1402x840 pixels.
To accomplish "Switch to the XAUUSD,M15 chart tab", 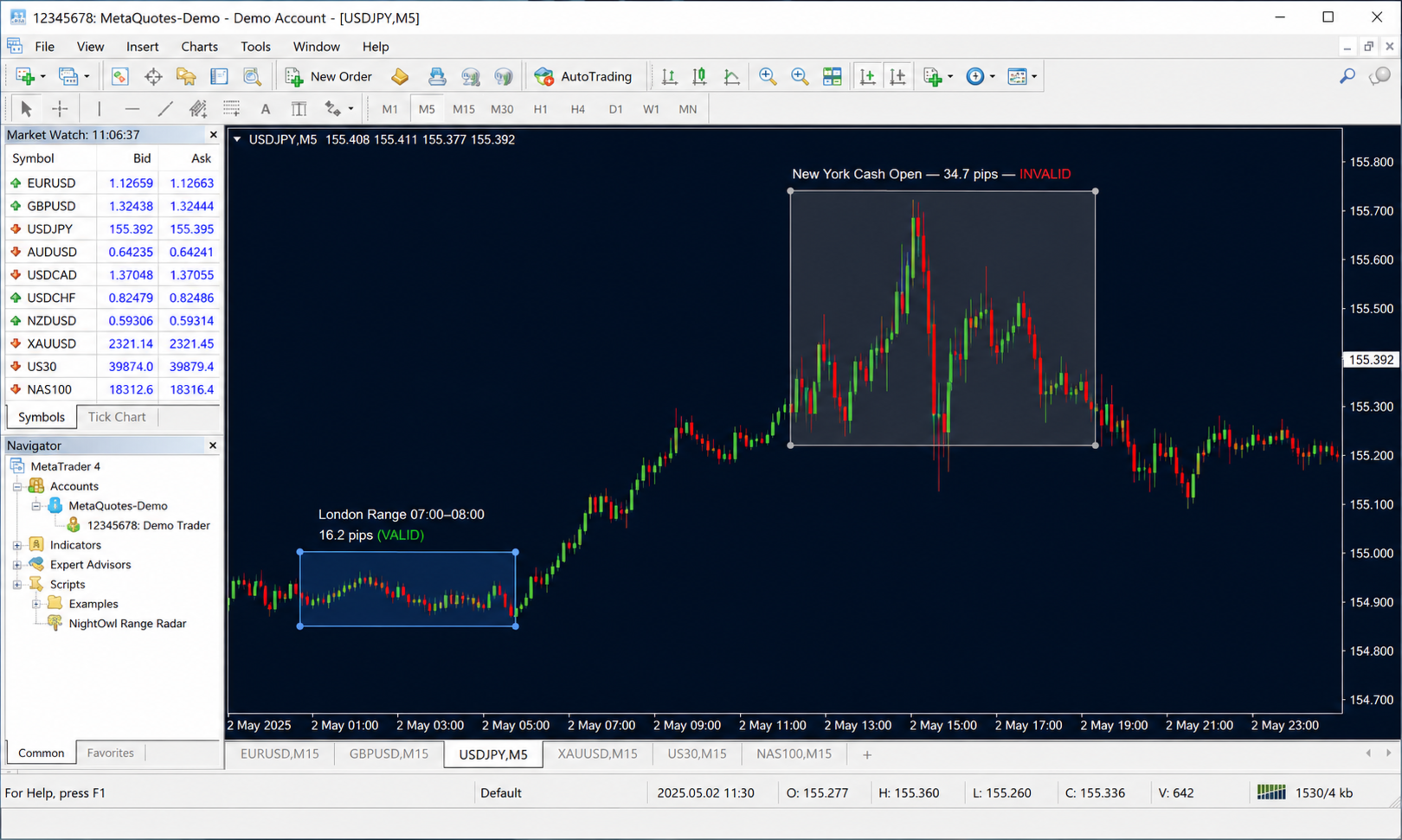I will pyautogui.click(x=597, y=754).
